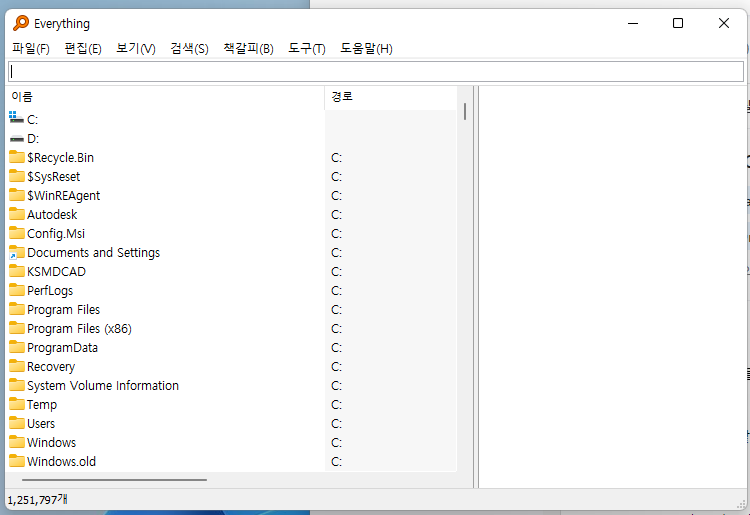The width and height of the screenshot is (750, 515).
Task: Click the 'System Volume Information' name text
Action: pyautogui.click(x=103, y=385)
